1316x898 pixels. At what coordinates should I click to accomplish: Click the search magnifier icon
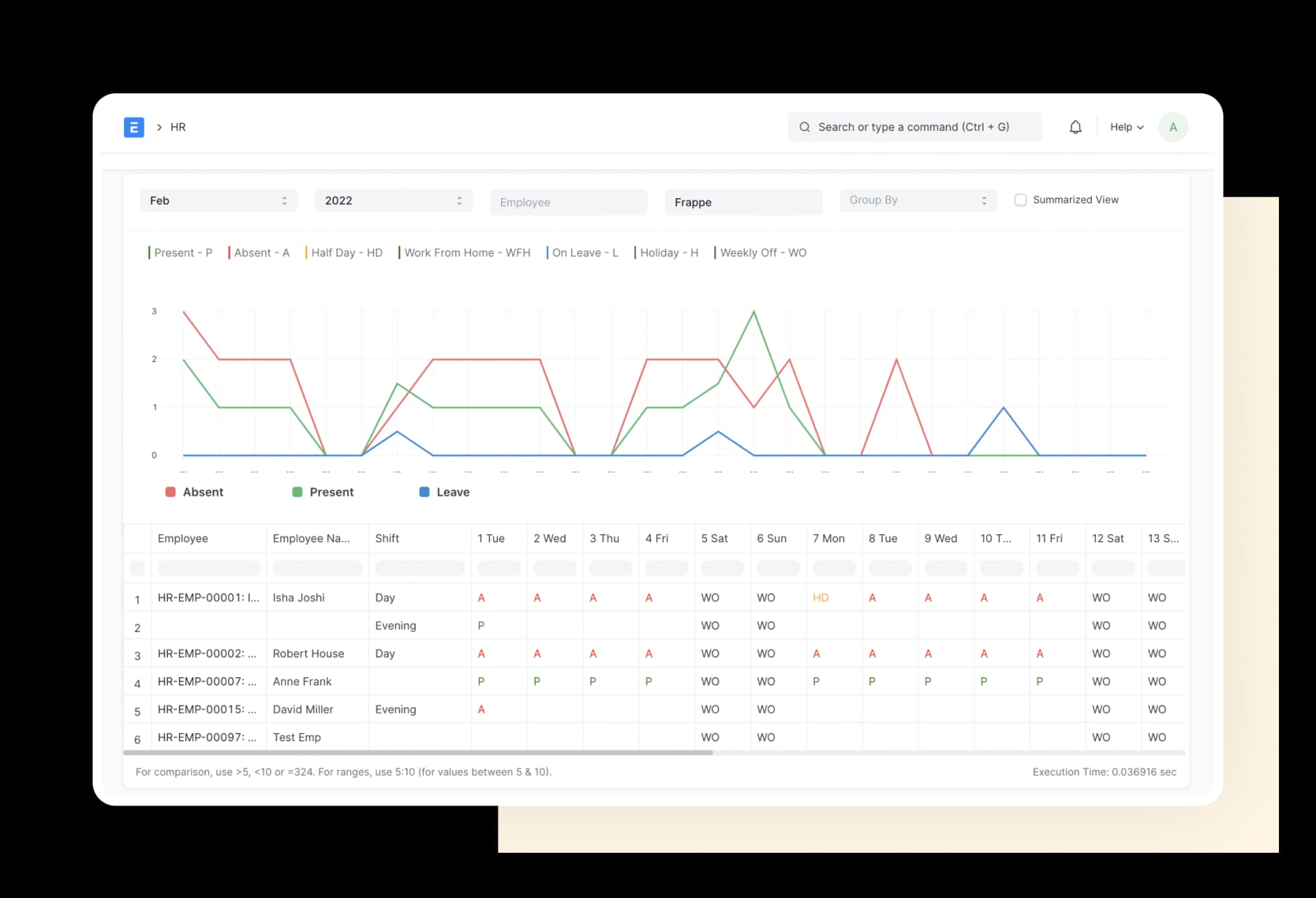click(805, 127)
